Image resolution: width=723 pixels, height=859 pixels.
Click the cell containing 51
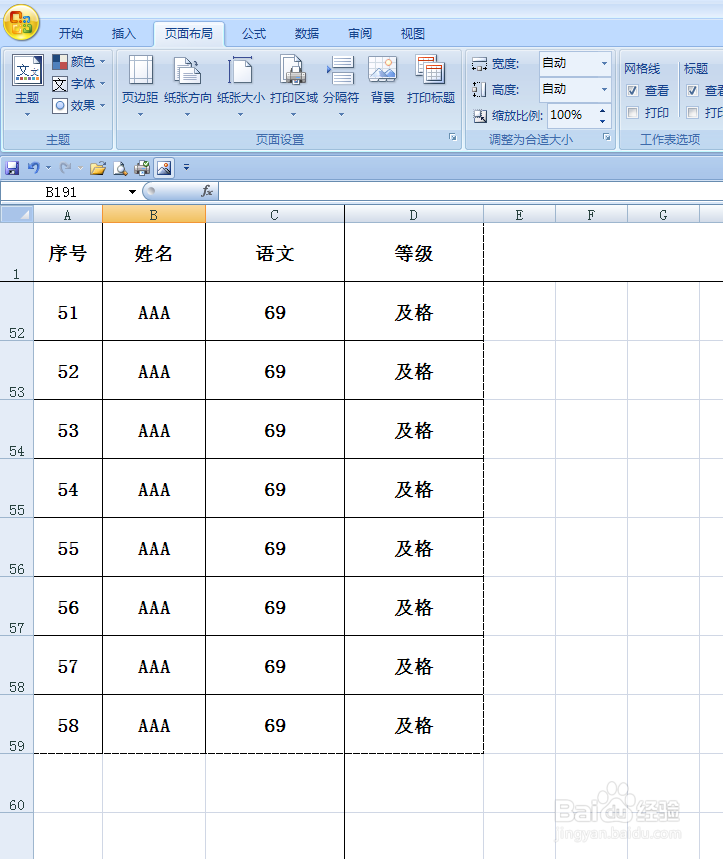point(68,312)
